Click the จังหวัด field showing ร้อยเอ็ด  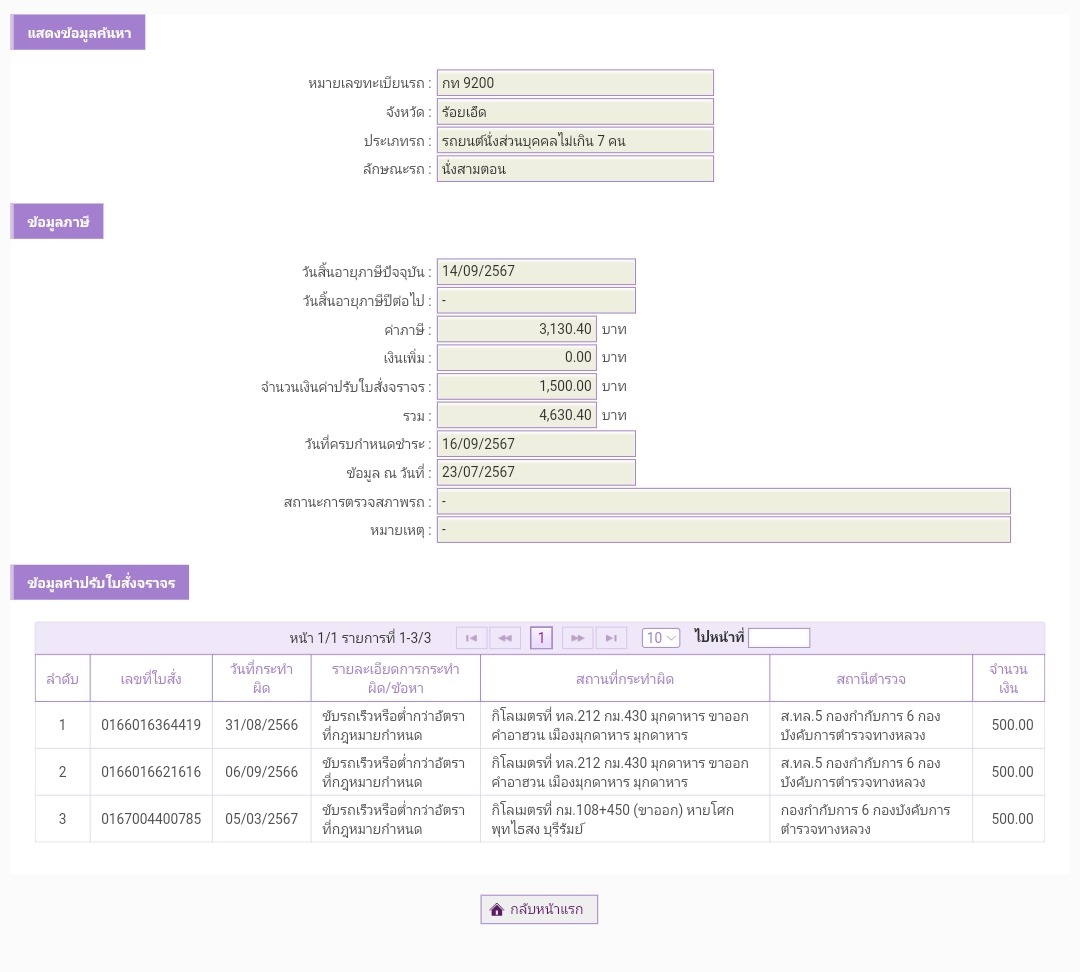coord(575,112)
